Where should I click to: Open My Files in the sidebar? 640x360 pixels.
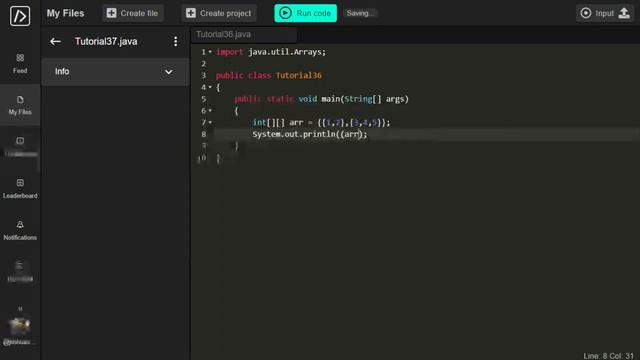tap(20, 105)
